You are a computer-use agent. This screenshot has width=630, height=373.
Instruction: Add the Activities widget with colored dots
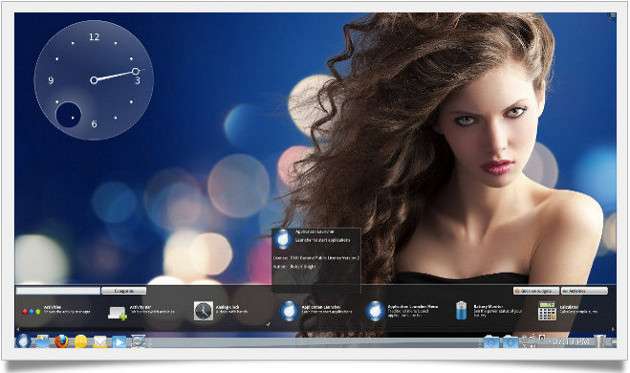click(57, 311)
